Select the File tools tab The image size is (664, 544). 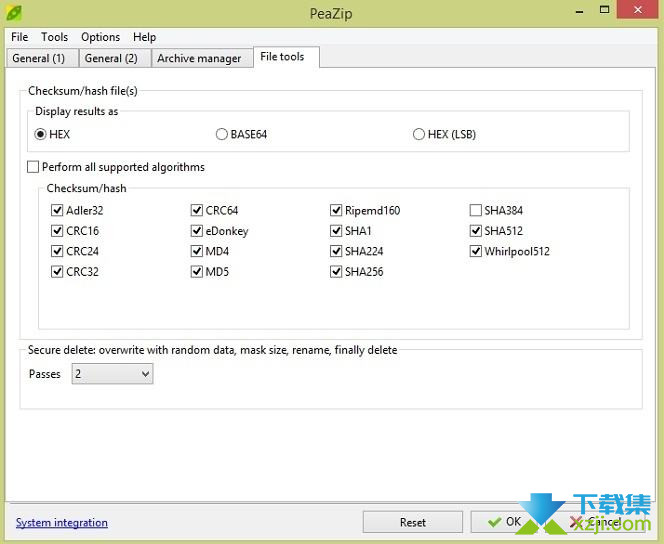[x=286, y=57]
